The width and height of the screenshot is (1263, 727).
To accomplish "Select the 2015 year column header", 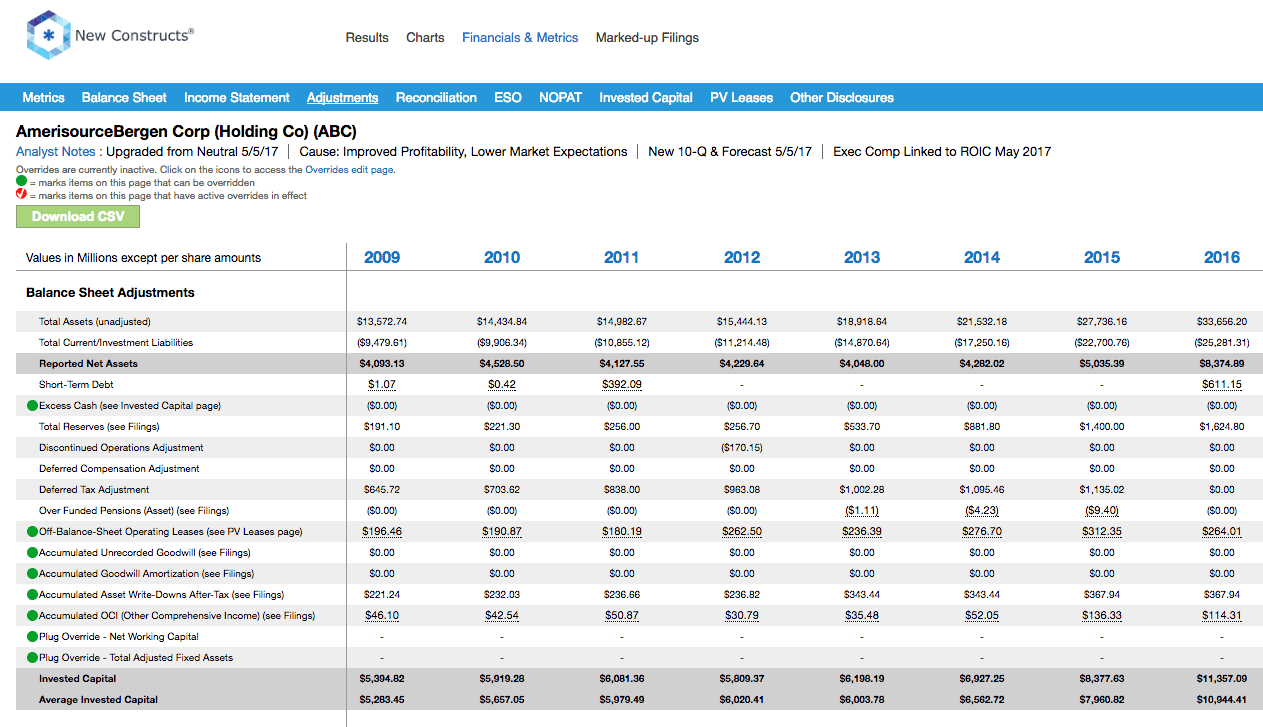I will (1102, 258).
